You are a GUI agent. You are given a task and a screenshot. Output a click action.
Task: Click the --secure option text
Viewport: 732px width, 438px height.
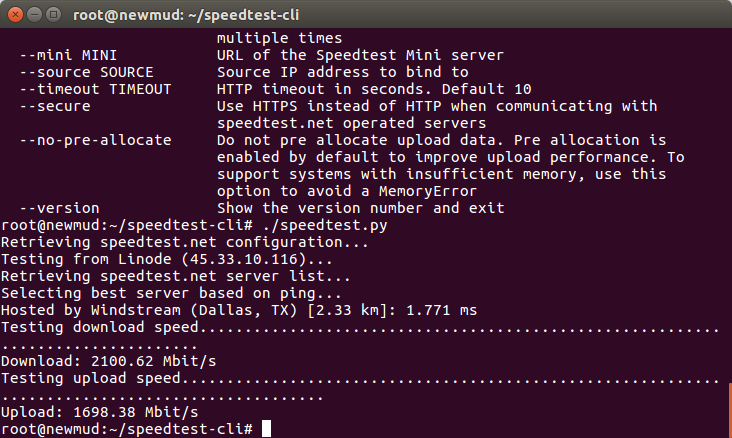[55, 106]
